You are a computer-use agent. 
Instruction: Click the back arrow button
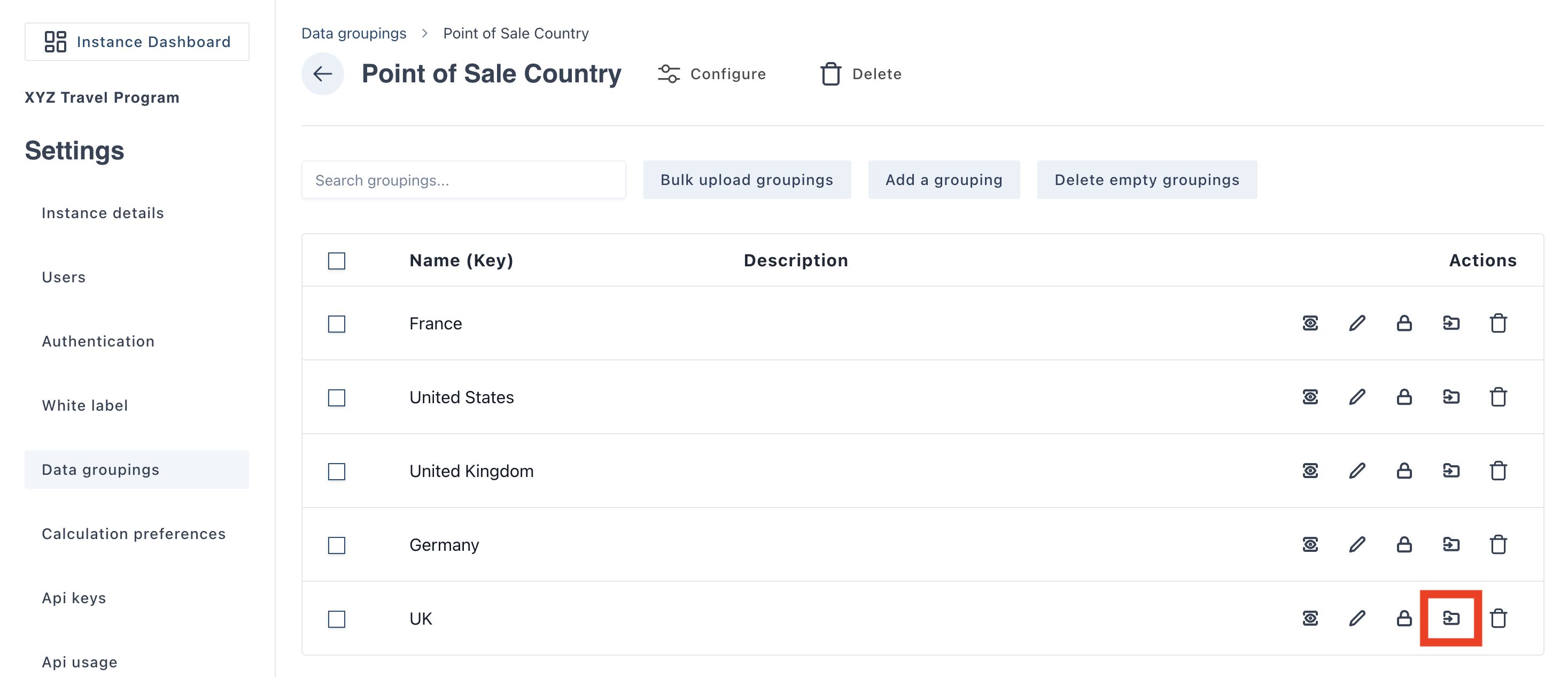[x=322, y=74]
